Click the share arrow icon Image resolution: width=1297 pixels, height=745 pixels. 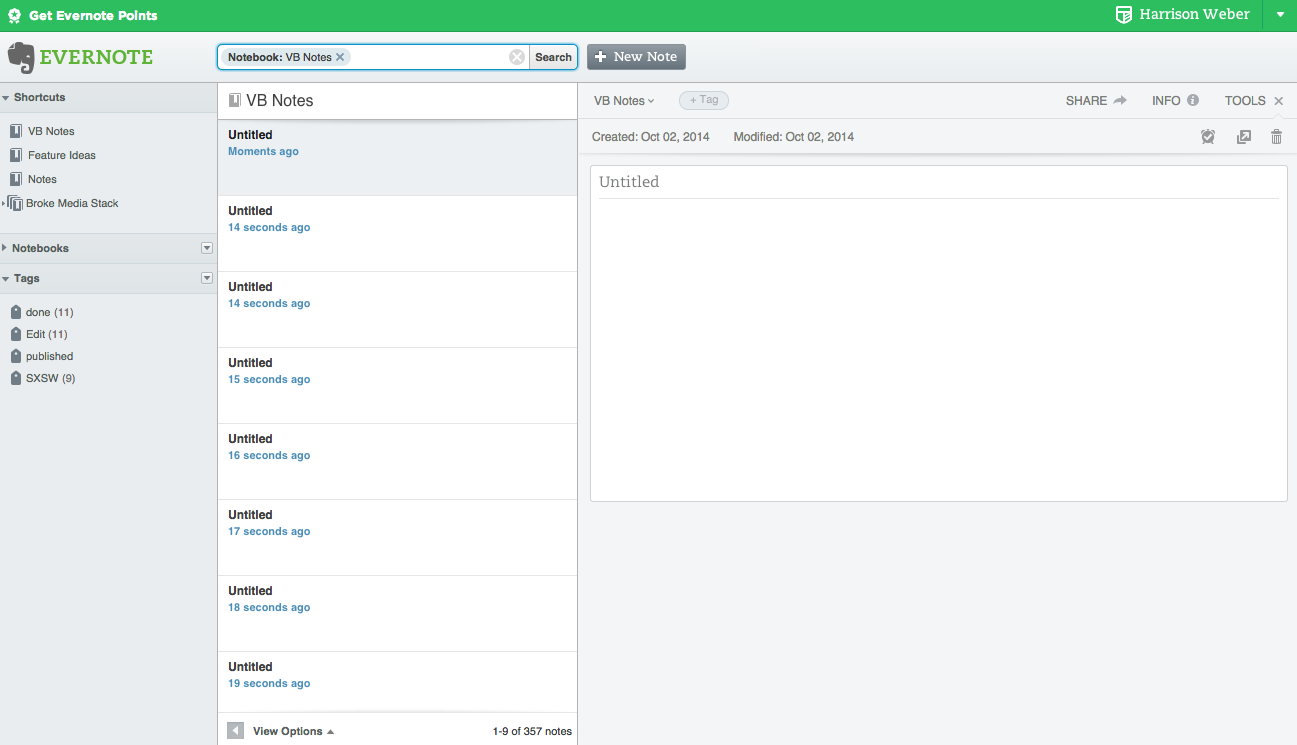pyautogui.click(x=1120, y=100)
